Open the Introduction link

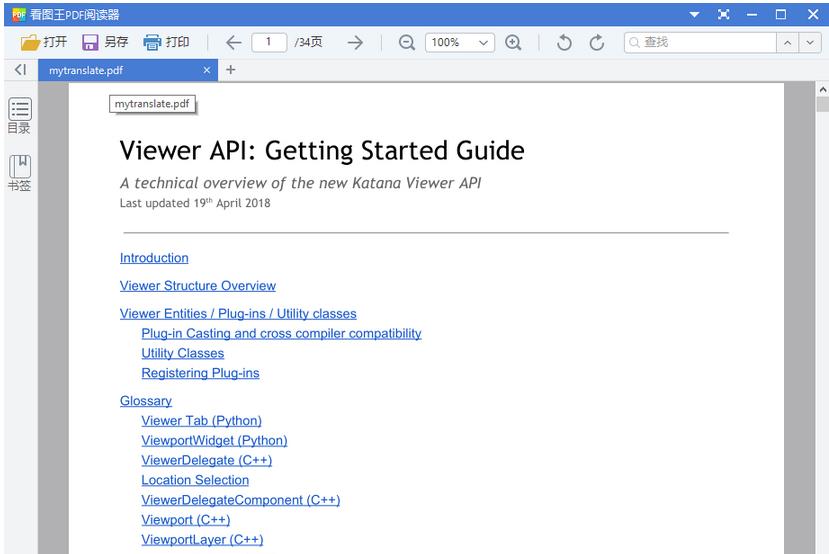coord(154,258)
